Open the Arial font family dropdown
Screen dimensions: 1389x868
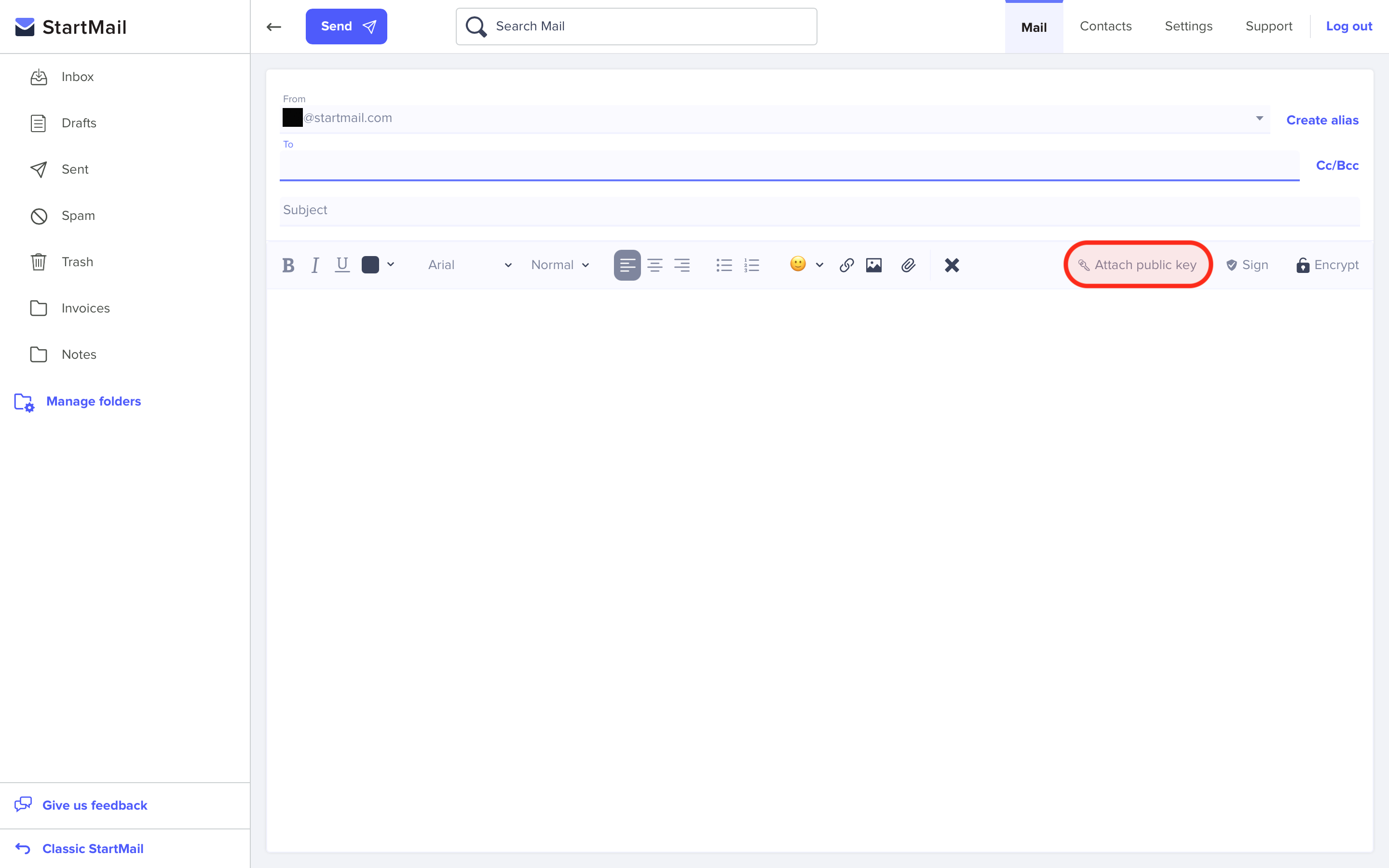tap(470, 265)
